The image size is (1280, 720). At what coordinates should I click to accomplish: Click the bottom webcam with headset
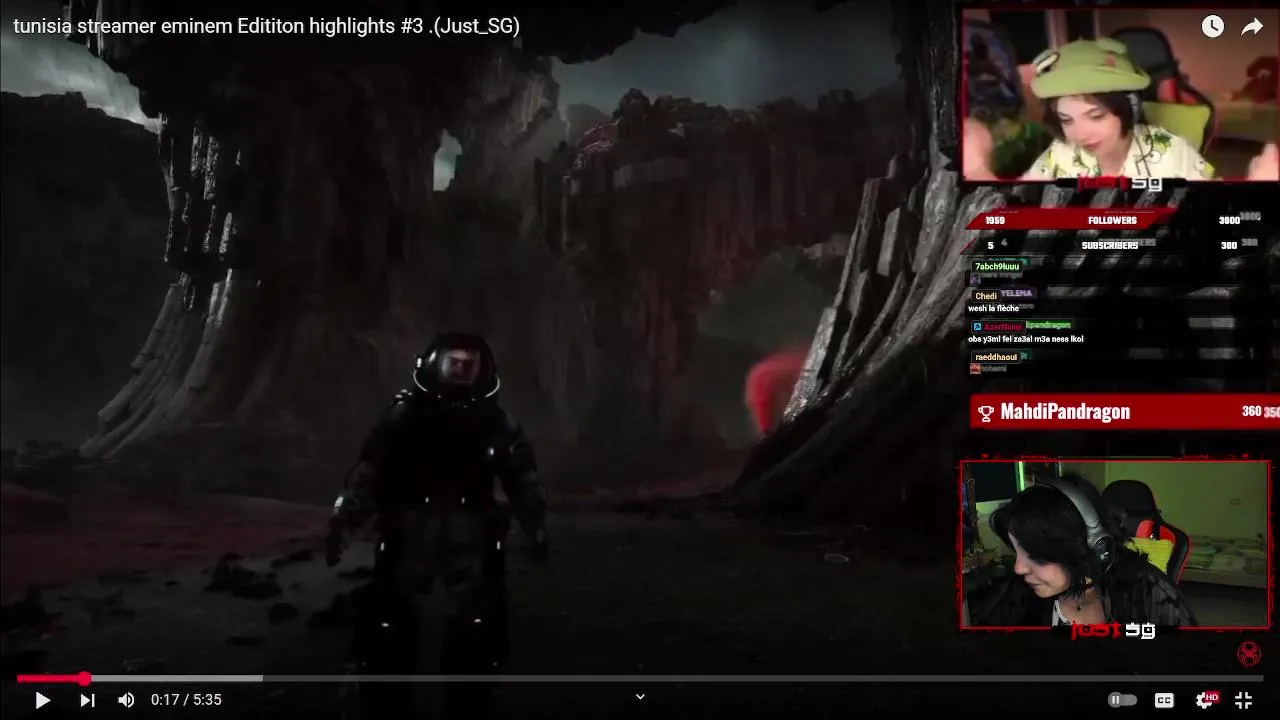point(1114,544)
